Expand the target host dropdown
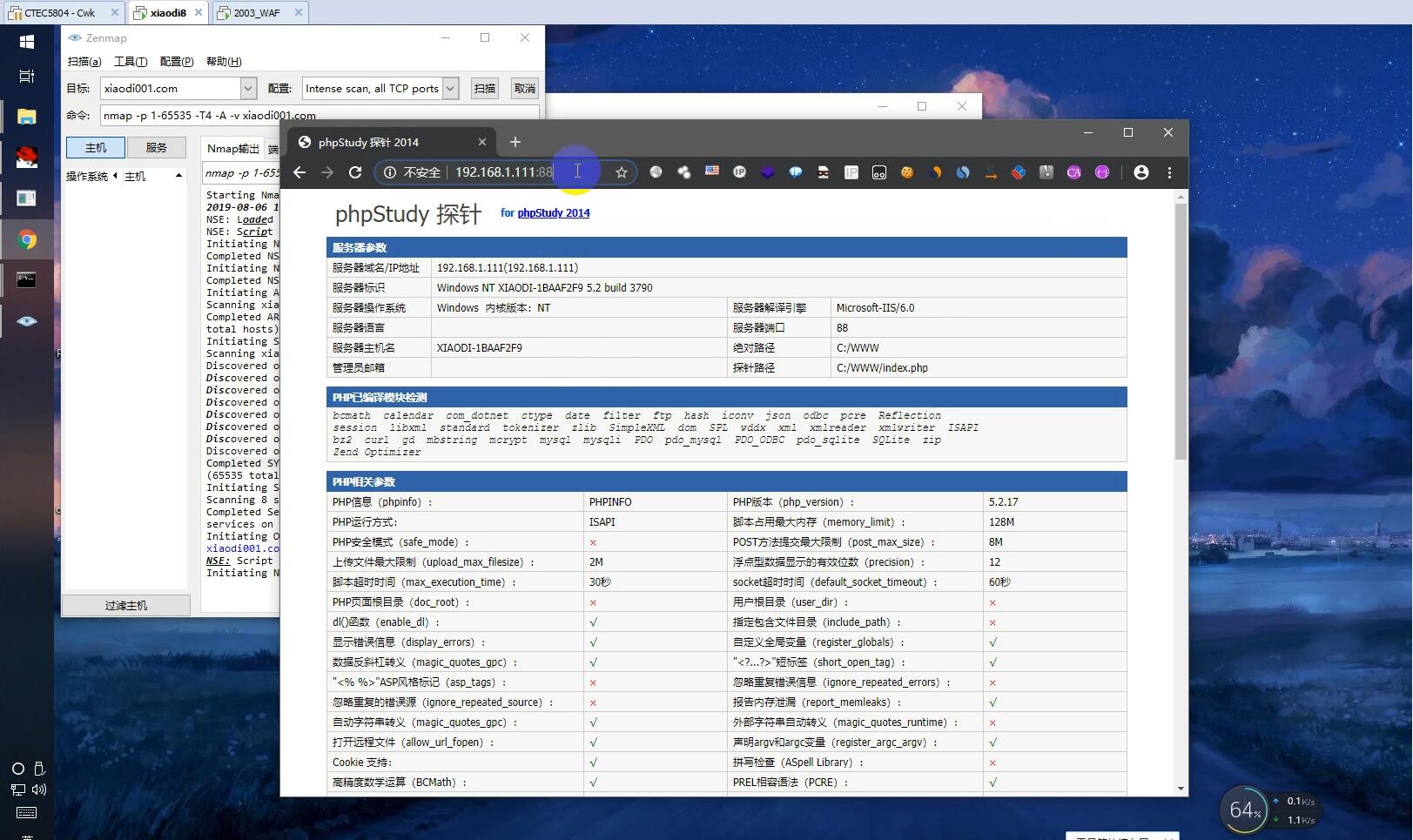The height and width of the screenshot is (840, 1413). (248, 89)
